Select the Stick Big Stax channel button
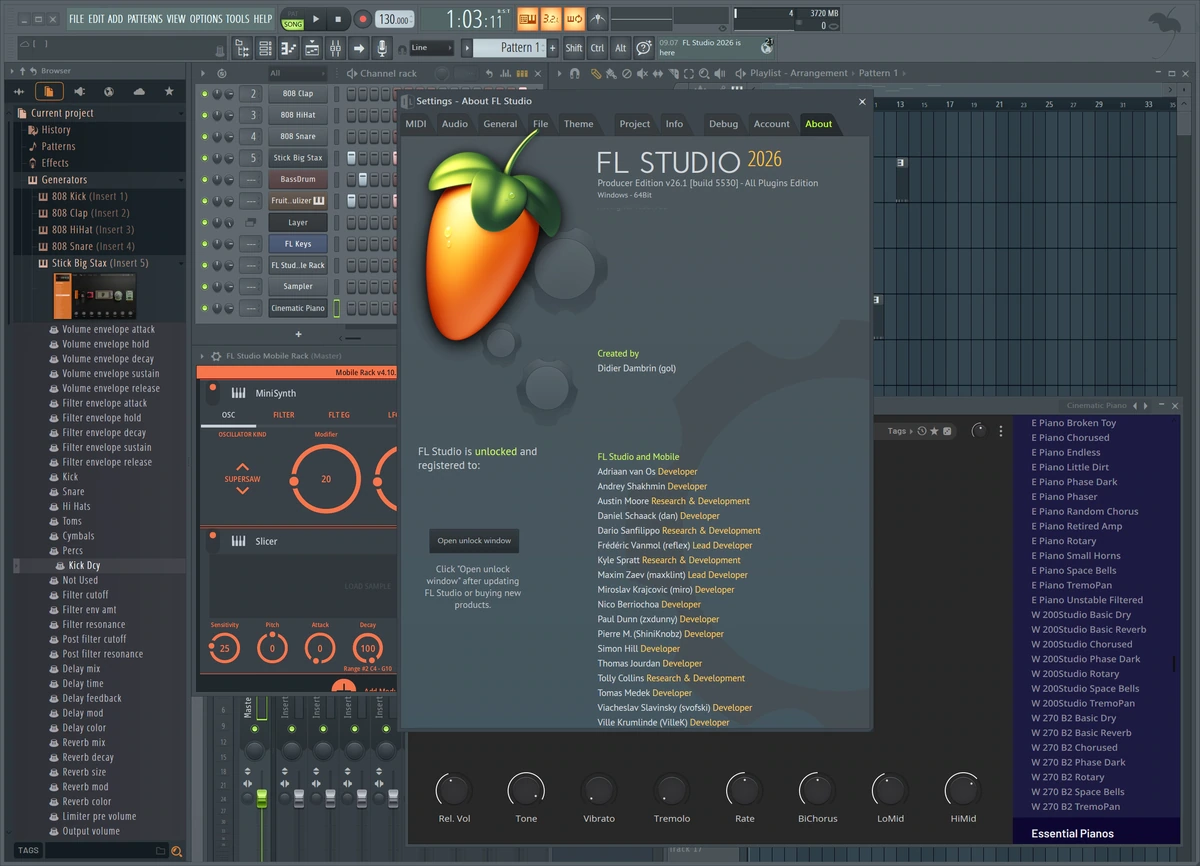Image resolution: width=1200 pixels, height=866 pixels. click(298, 158)
